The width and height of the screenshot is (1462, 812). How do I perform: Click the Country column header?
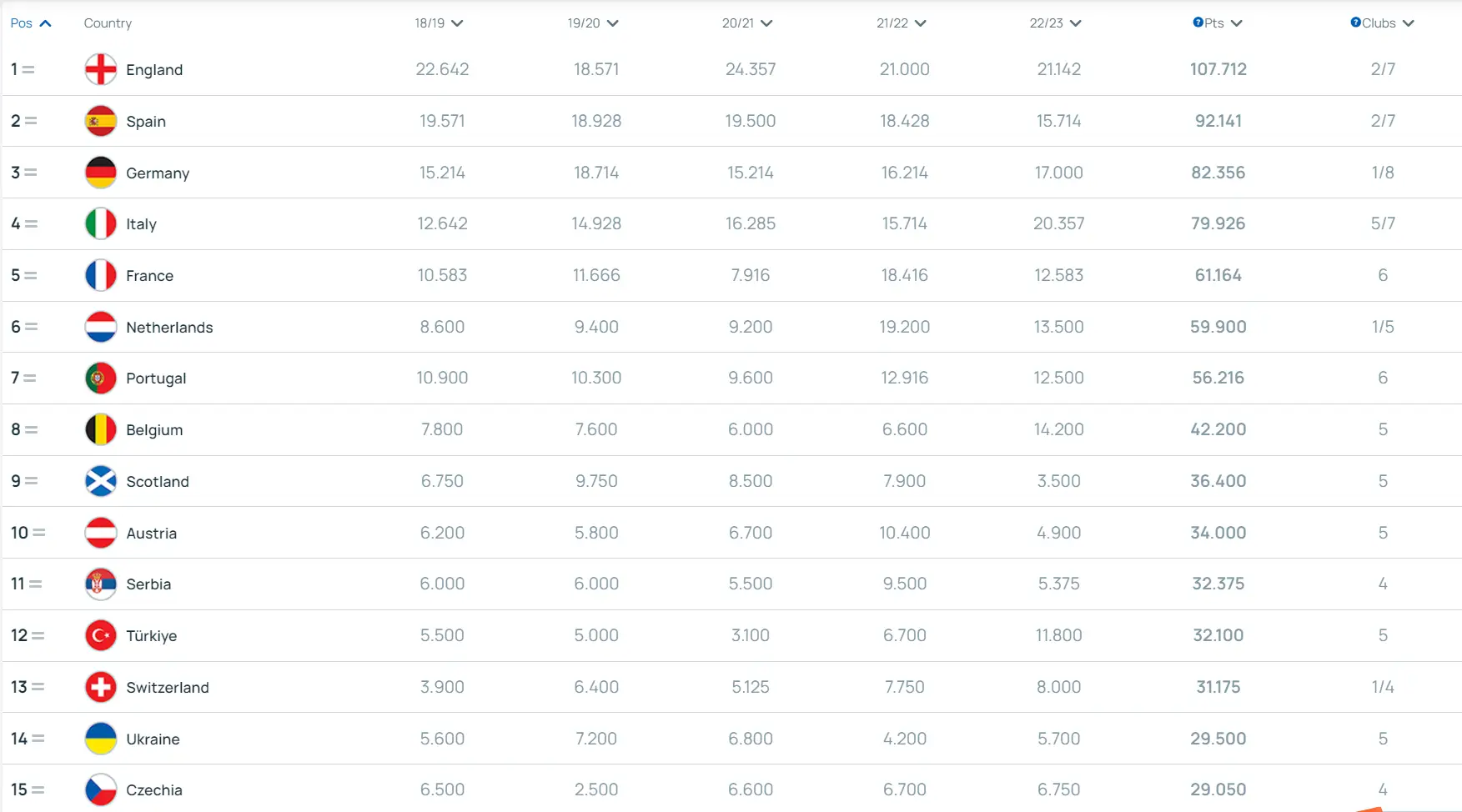pos(108,23)
